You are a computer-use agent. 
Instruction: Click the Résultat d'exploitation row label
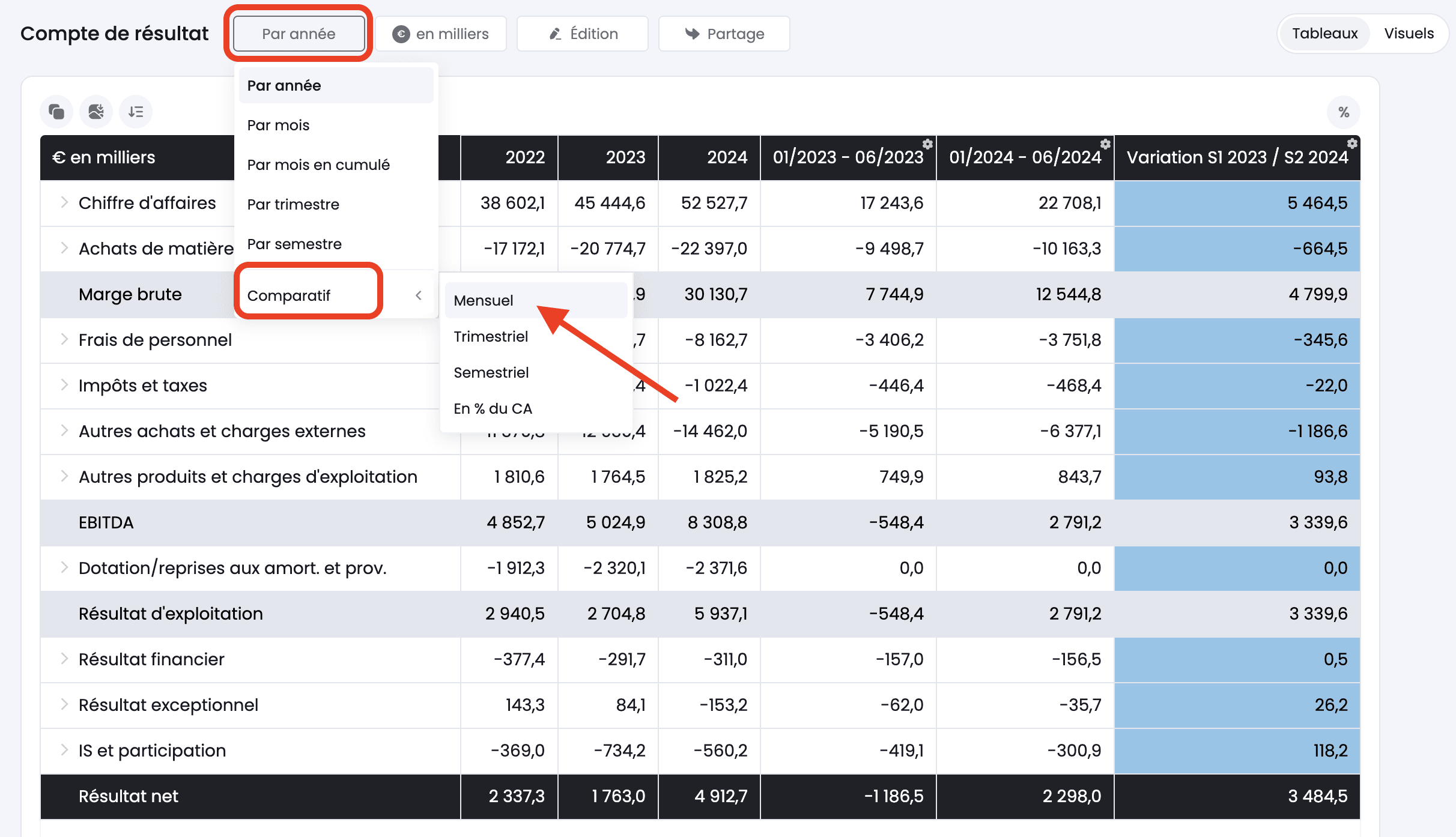pyautogui.click(x=171, y=614)
